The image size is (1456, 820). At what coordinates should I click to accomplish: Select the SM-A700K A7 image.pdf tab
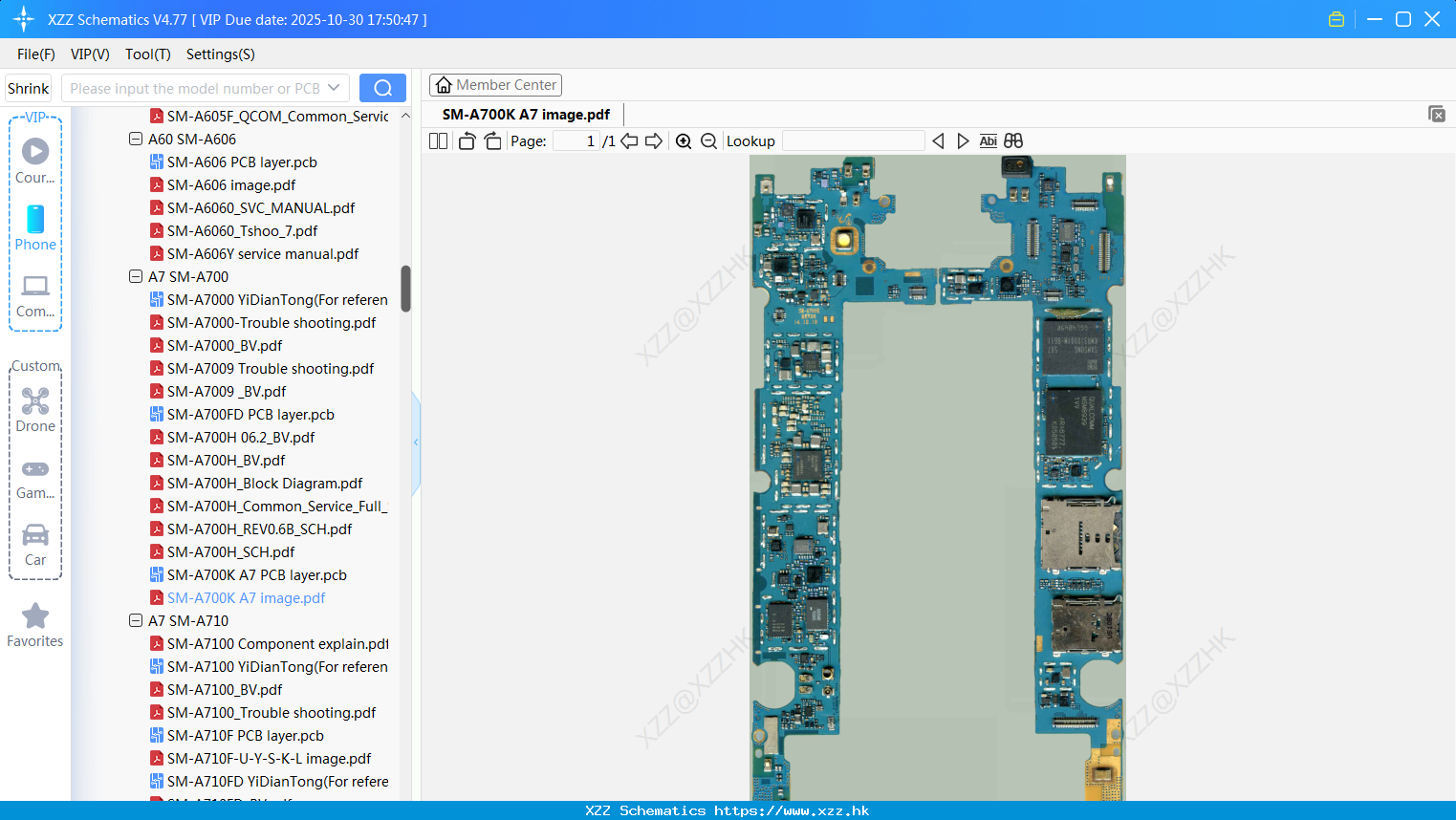click(x=526, y=115)
